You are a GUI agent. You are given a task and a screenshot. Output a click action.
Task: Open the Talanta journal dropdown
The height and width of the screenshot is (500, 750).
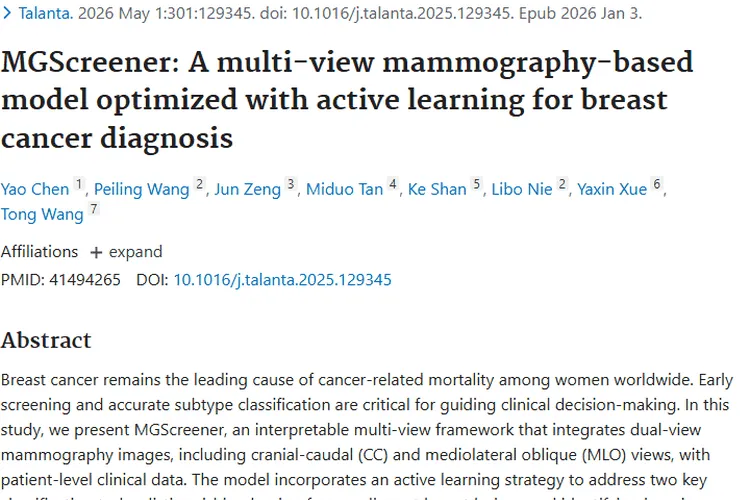click(x=46, y=15)
